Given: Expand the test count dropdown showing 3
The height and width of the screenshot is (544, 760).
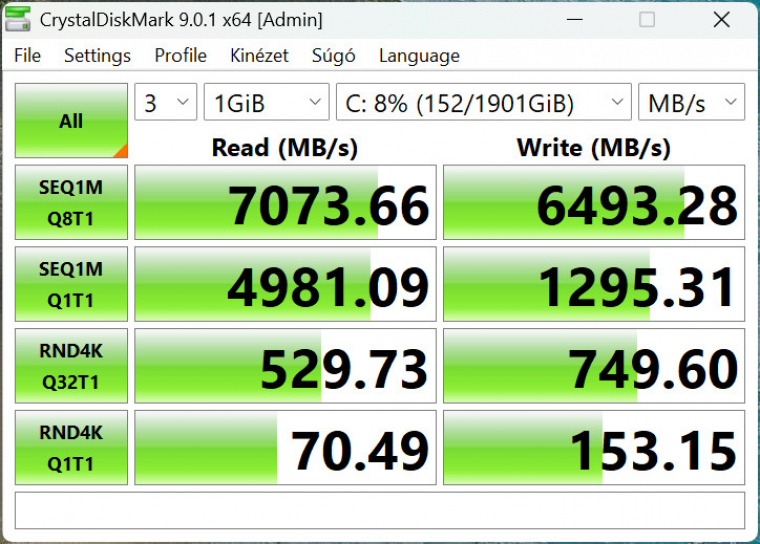Looking at the screenshot, I should tap(166, 102).
